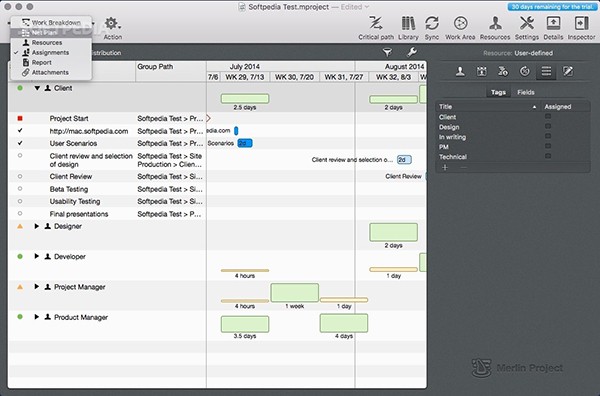Tick the Assigned checkbox for Technical tag
Viewport: 600px width, 396px height.
click(548, 156)
